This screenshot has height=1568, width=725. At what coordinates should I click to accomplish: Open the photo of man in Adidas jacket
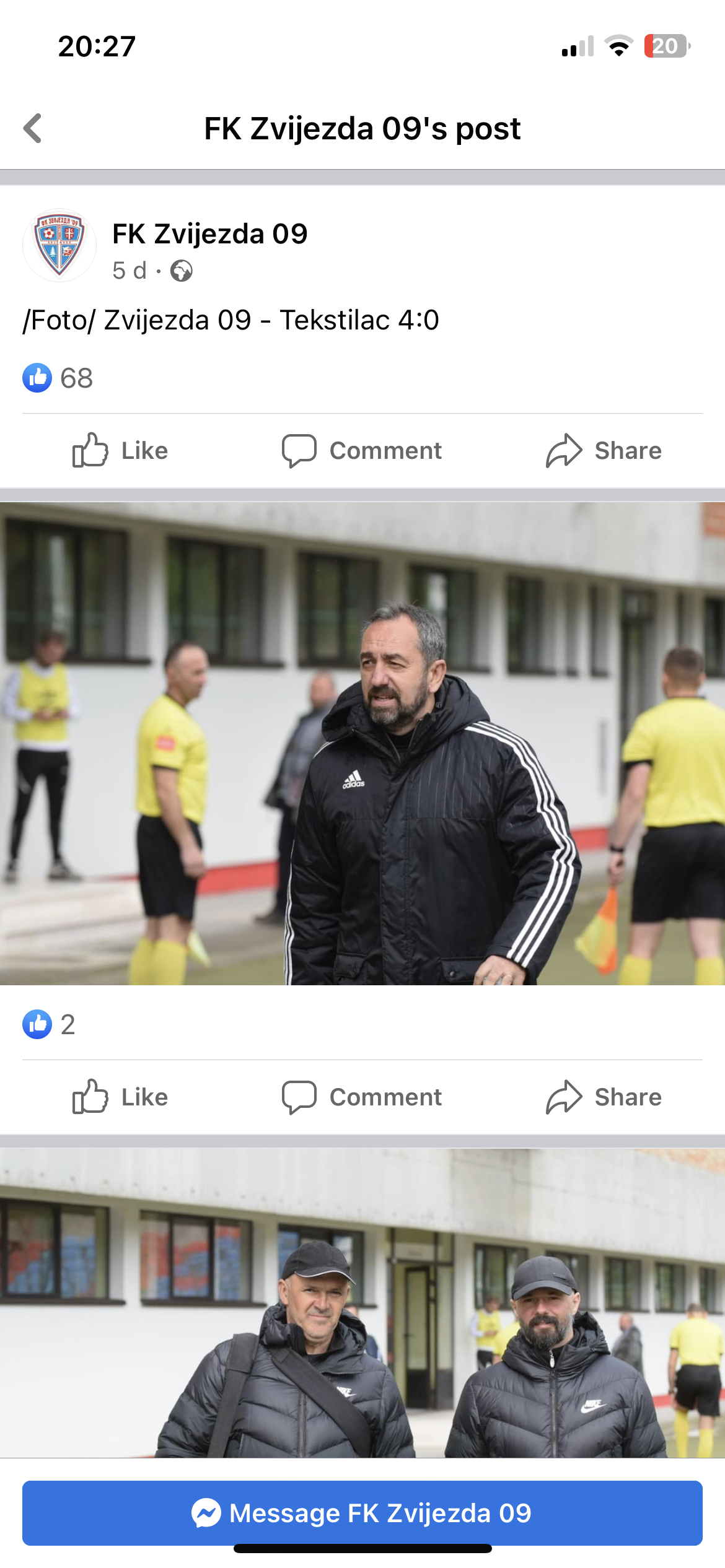362,743
